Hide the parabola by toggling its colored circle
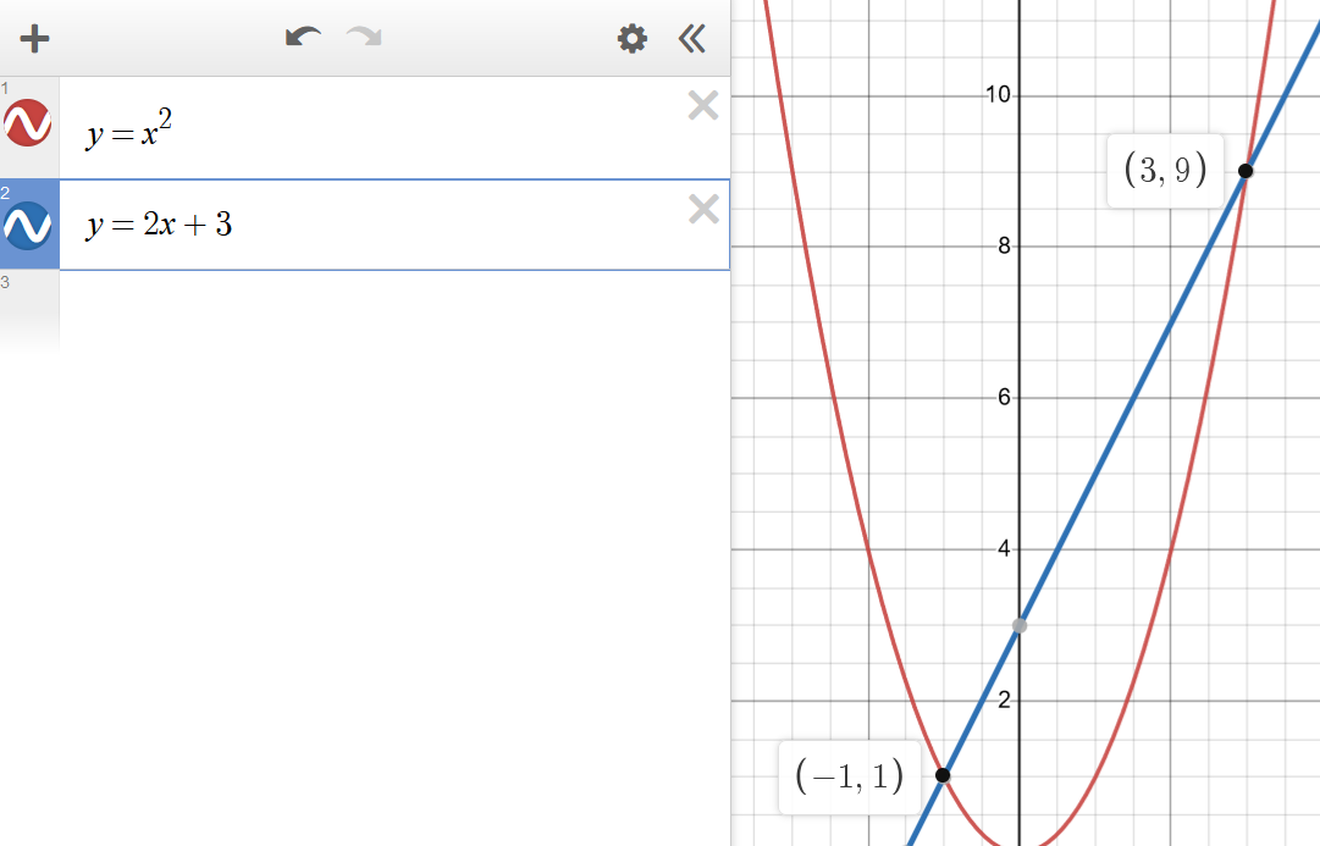Screen dimensions: 1320x846 pyautogui.click(x=27, y=122)
